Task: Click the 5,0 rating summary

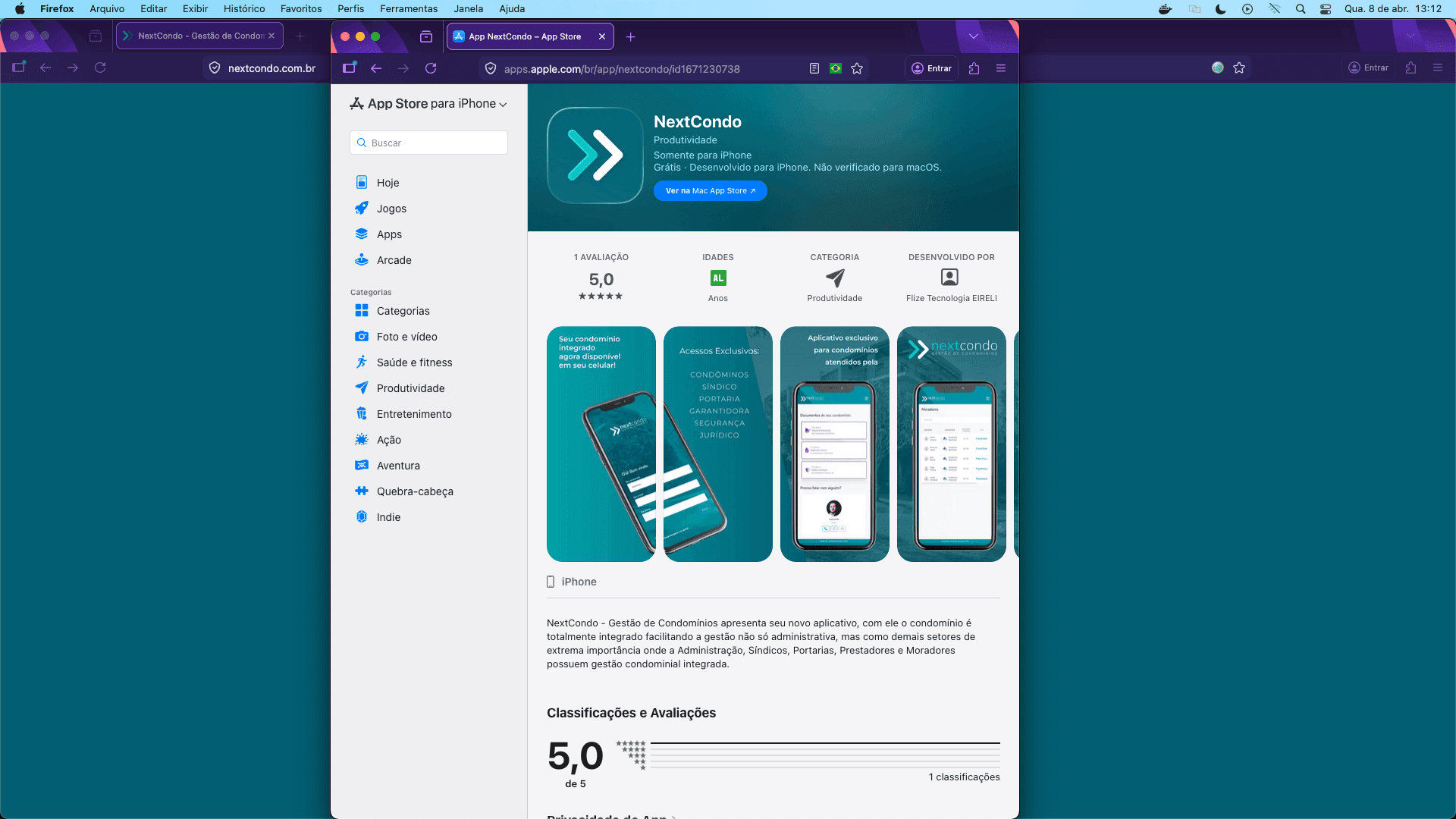Action: point(601,280)
